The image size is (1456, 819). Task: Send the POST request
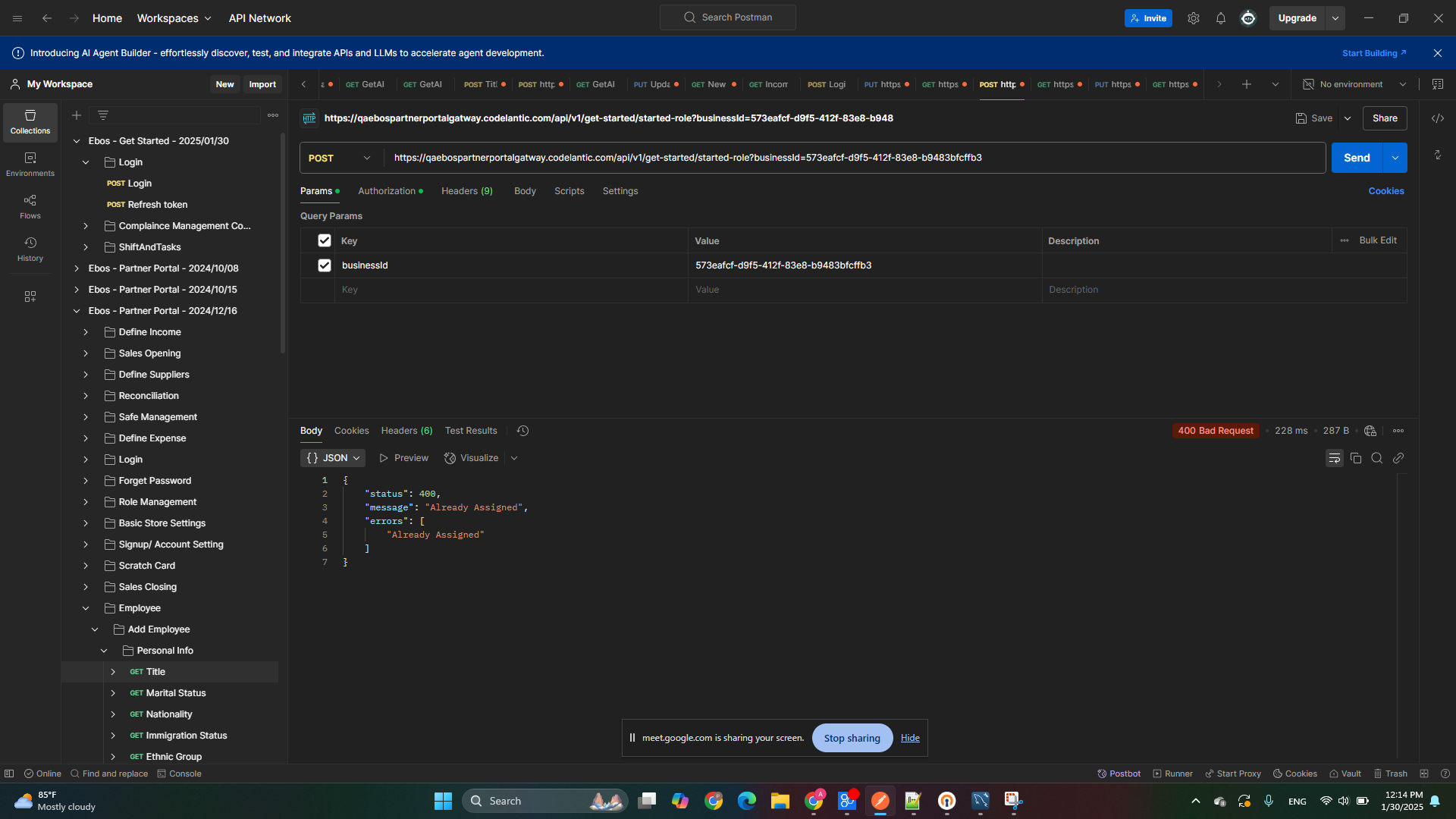tap(1357, 158)
